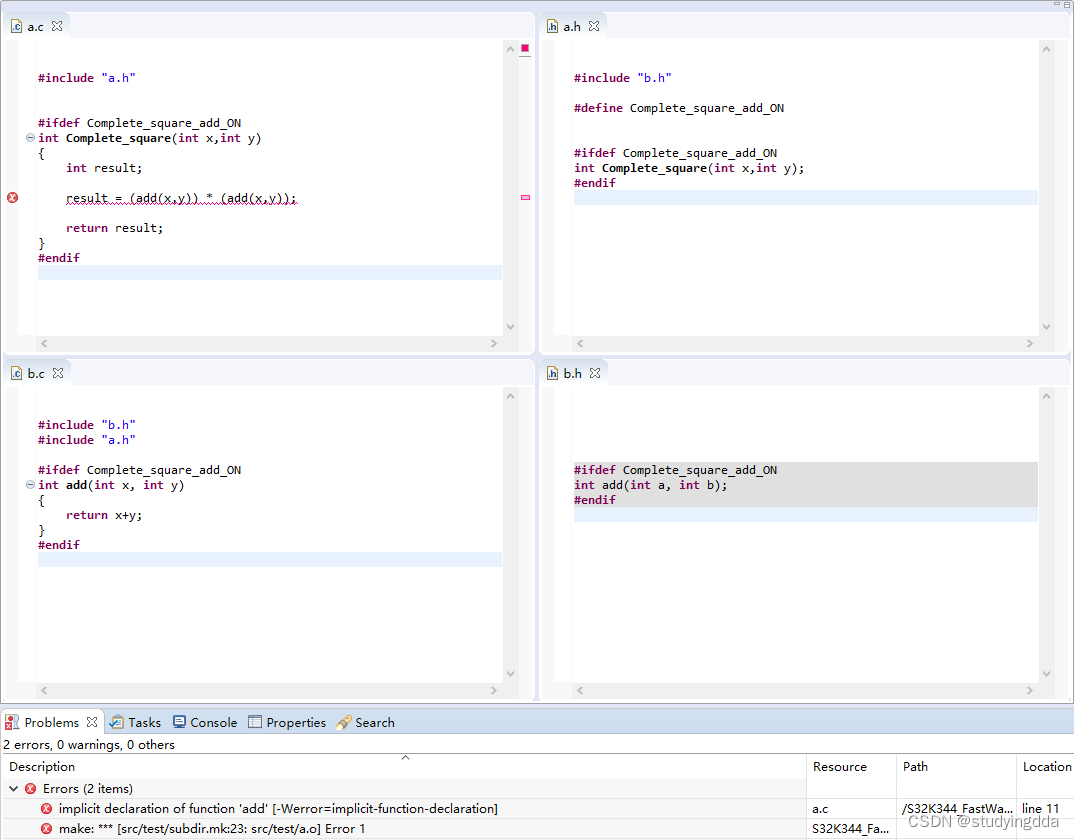Switch to the a.c editor tab
Viewport: 1074px width, 840px height.
(x=35, y=27)
